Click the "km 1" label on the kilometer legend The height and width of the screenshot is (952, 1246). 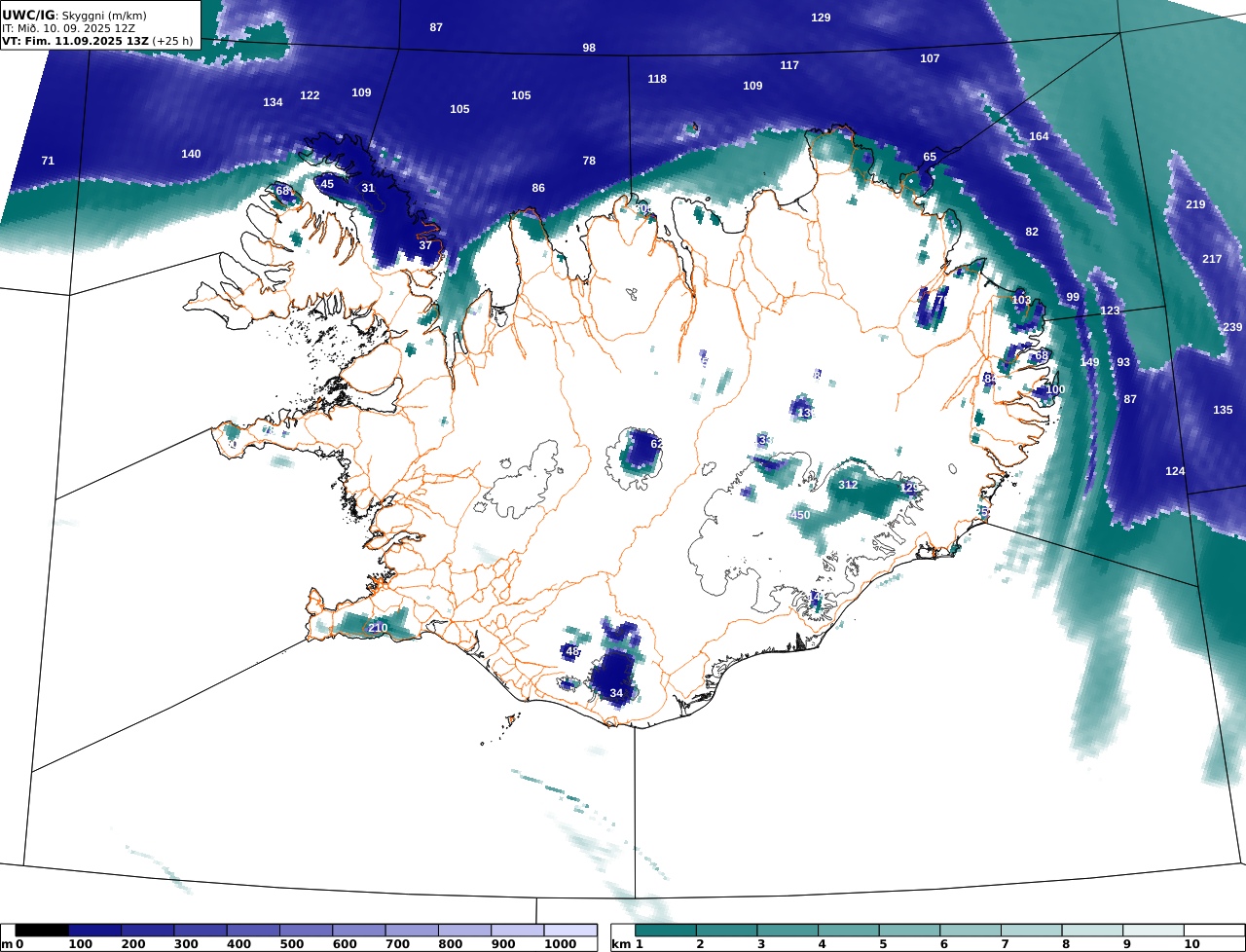[x=627, y=944]
